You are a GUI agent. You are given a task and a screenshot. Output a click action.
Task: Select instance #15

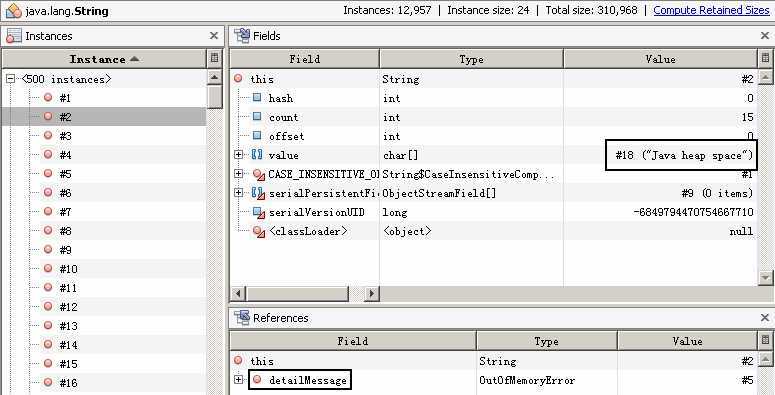[68, 363]
